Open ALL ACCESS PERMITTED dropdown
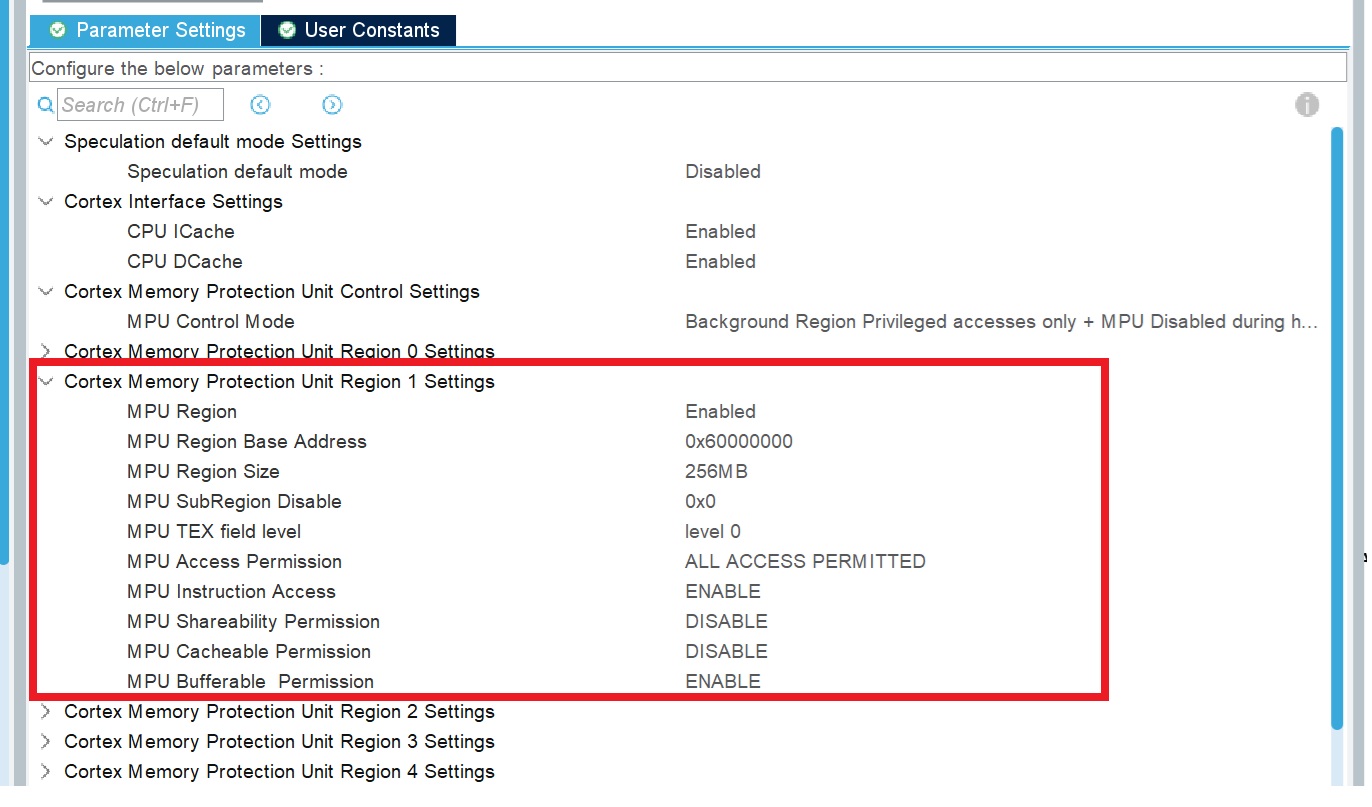The image size is (1372, 807). [805, 561]
